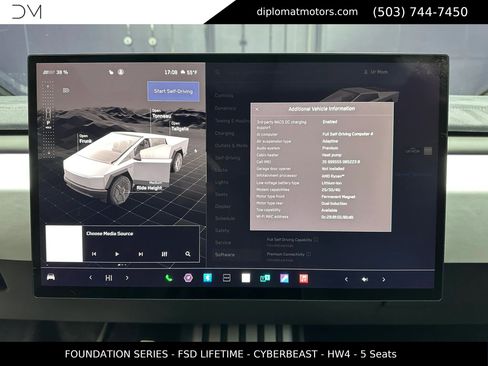Lower cabin temperature with left arrow
488x366 pixels.
pos(90,277)
